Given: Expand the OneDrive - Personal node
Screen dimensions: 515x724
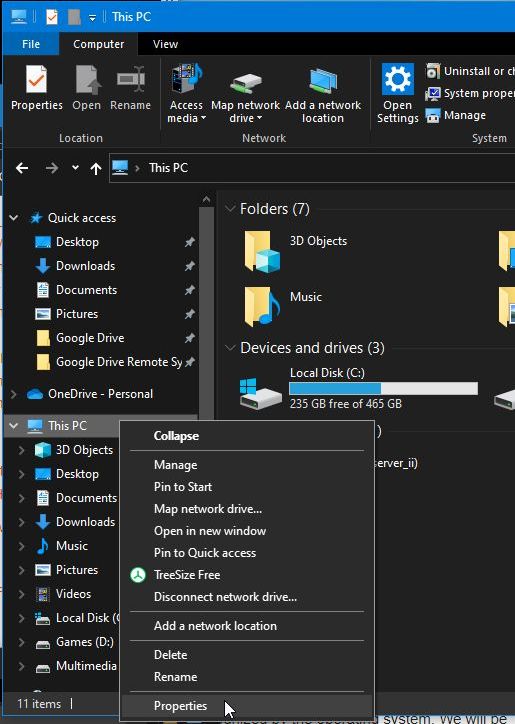Looking at the screenshot, I should [14, 394].
